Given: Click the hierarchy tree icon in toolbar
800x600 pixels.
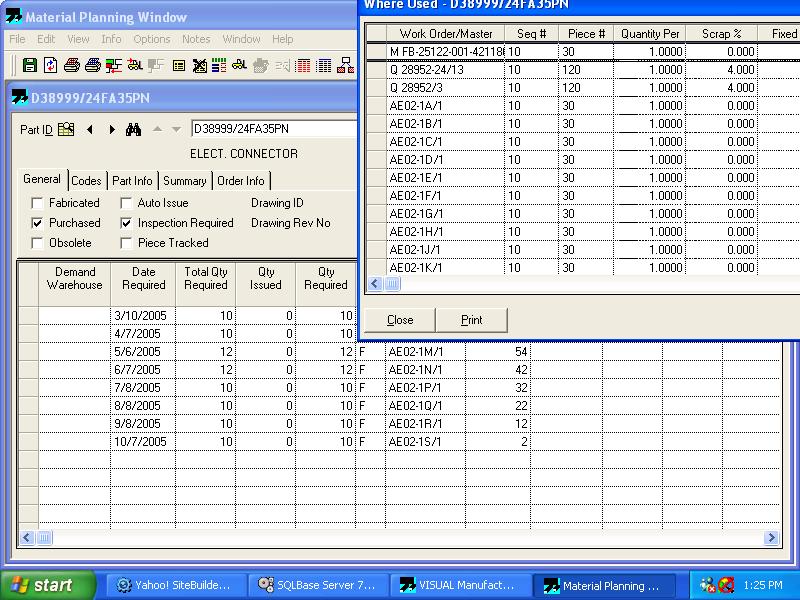Looking at the screenshot, I should pyautogui.click(x=346, y=66).
